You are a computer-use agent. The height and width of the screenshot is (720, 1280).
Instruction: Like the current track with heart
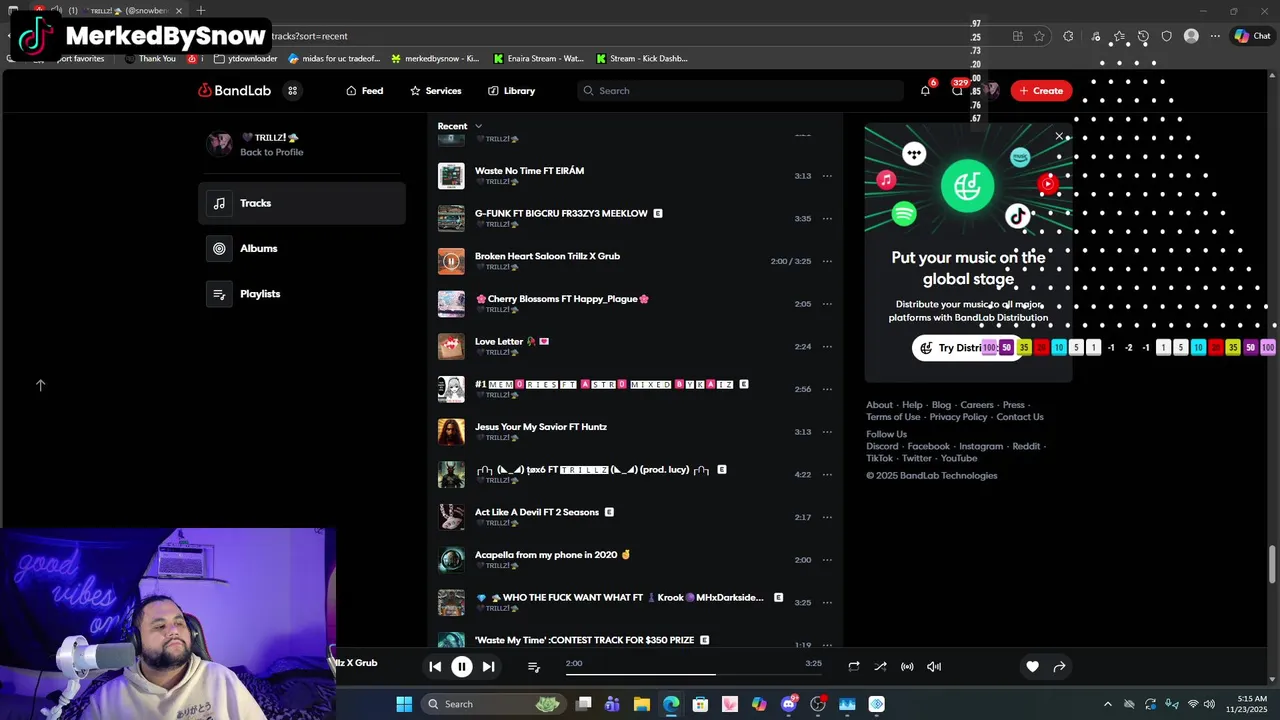(1032, 667)
